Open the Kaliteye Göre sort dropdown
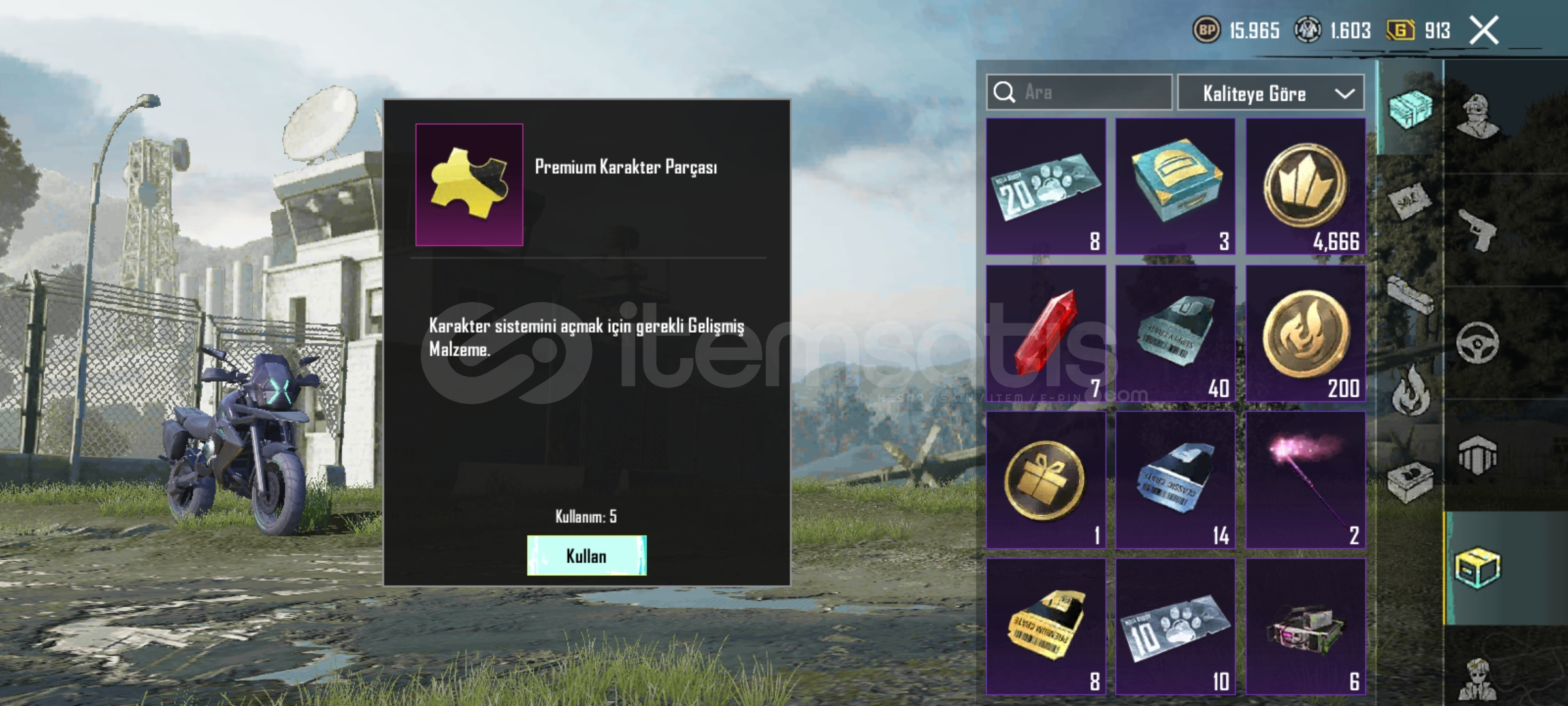The height and width of the screenshot is (706, 1568). pos(1271,93)
